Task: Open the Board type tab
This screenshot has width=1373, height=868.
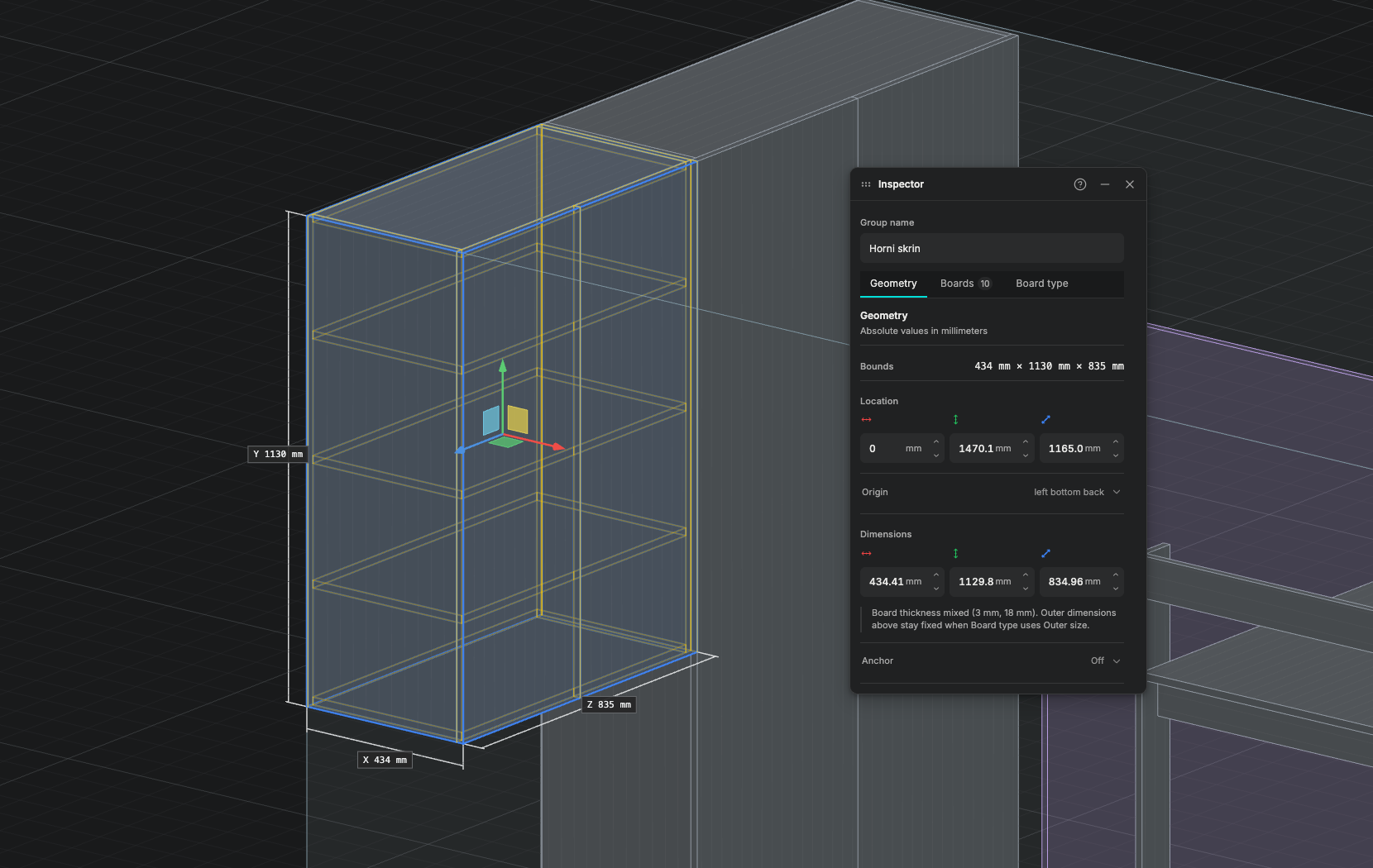Action: (1042, 284)
